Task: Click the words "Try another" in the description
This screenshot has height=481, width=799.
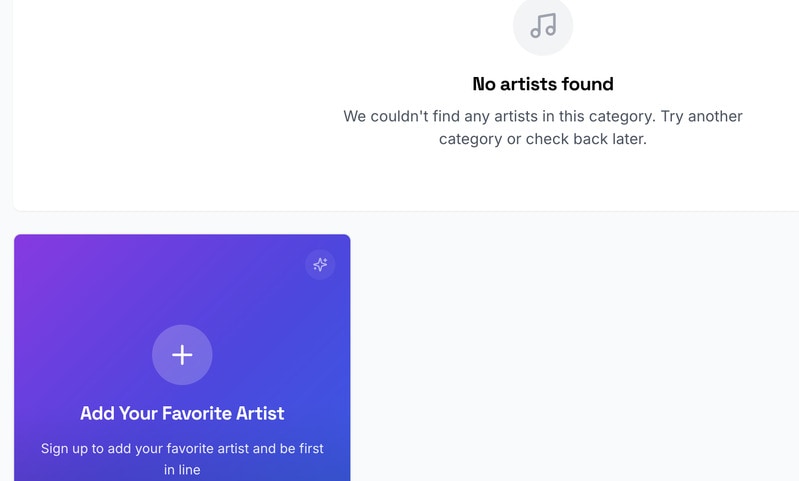Action: 702,116
